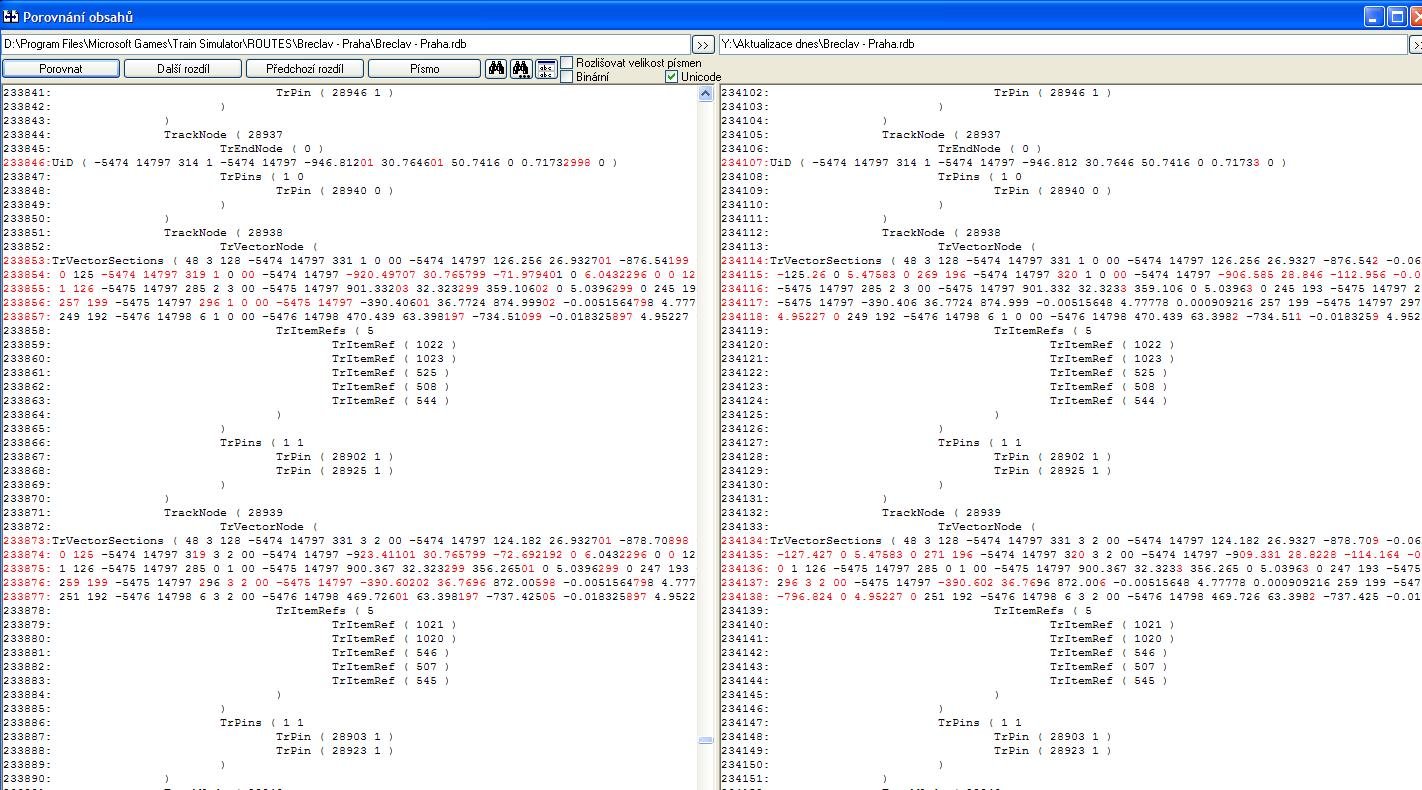Click right line 234105 TrackNode ( 28937
Screen dimensions: 1422x790
pos(941,135)
